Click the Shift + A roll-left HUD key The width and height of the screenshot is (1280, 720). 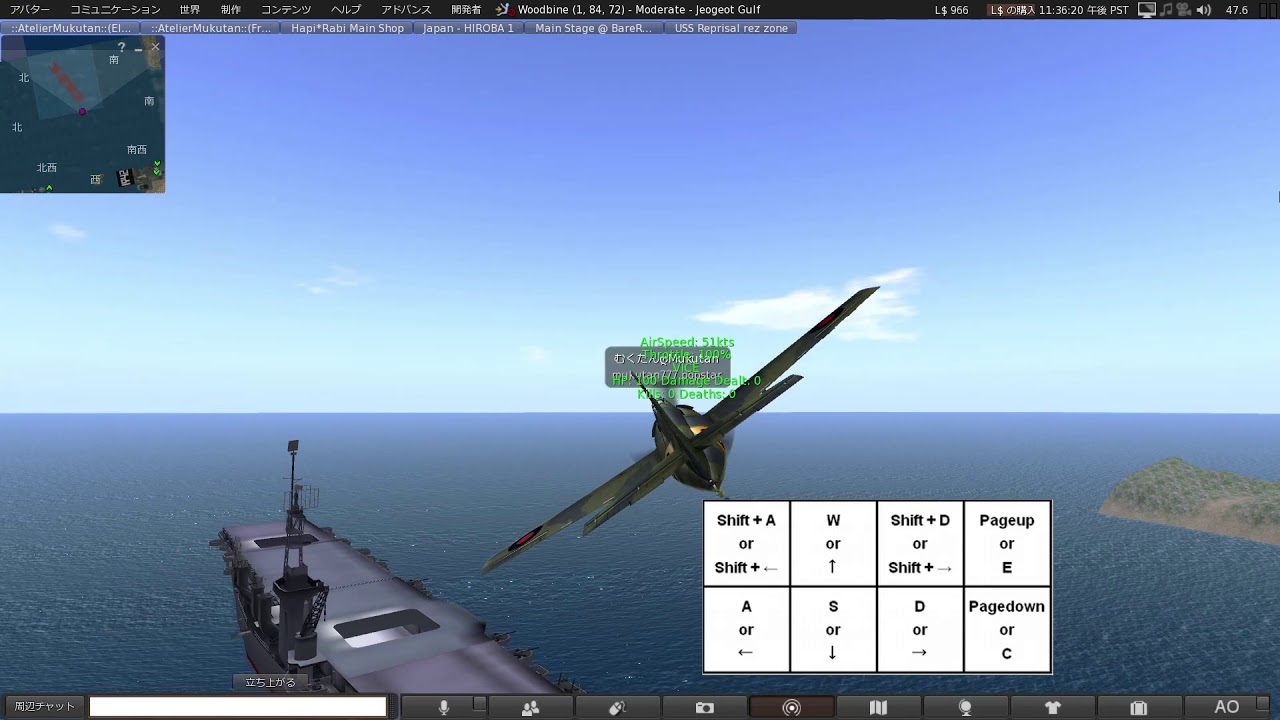(746, 544)
